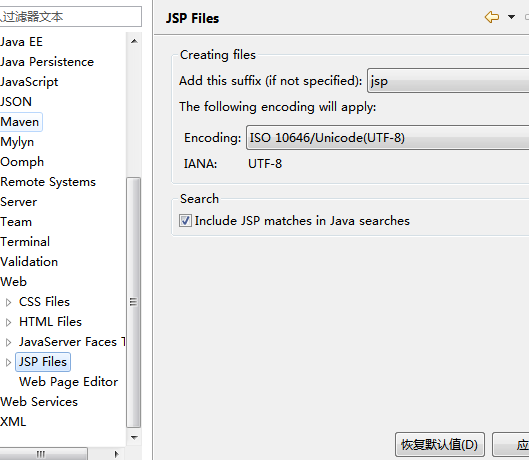Open the Validation preferences page
The width and height of the screenshot is (529, 460).
[x=29, y=262]
